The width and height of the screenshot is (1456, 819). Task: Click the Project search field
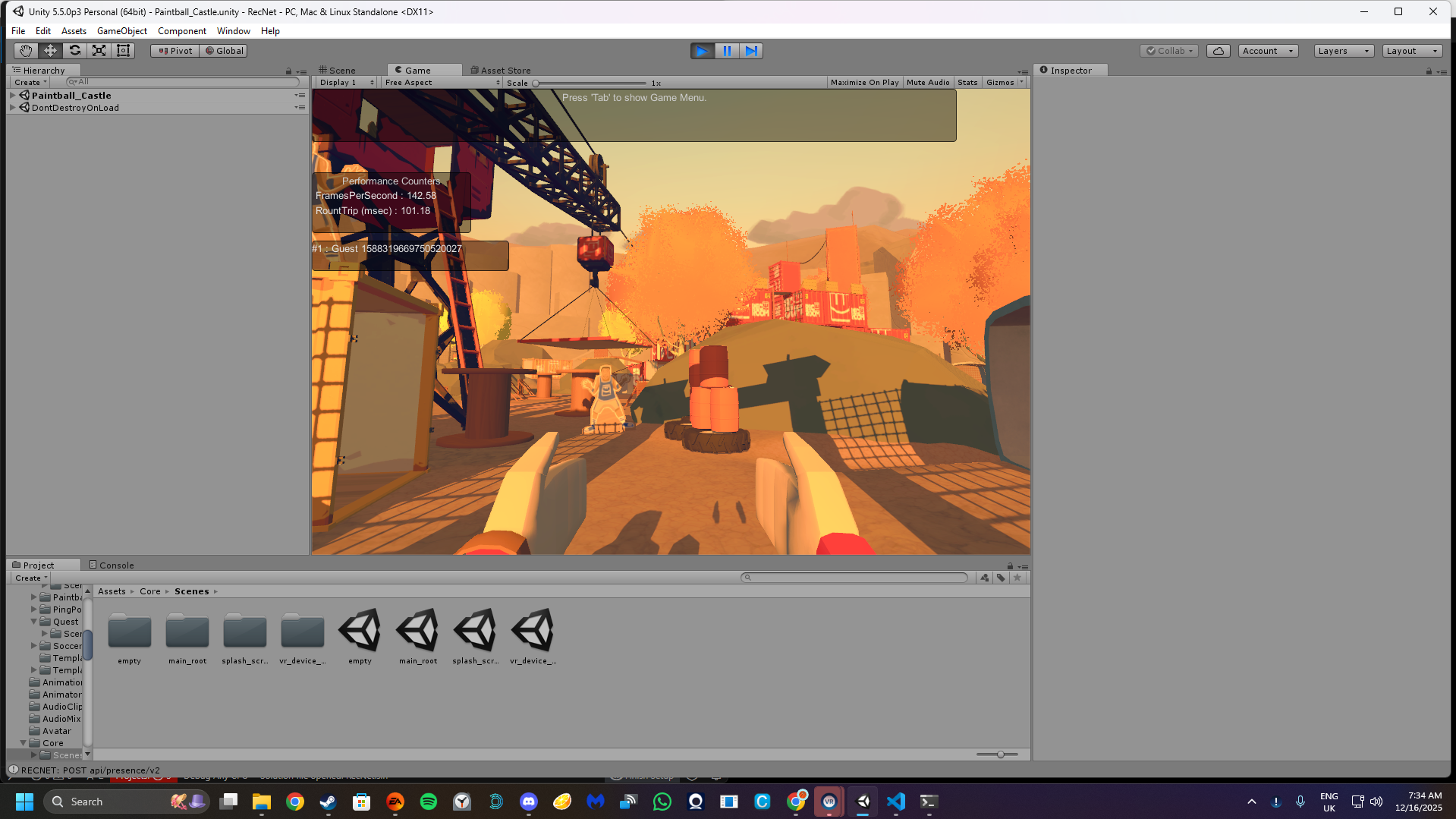click(x=854, y=578)
